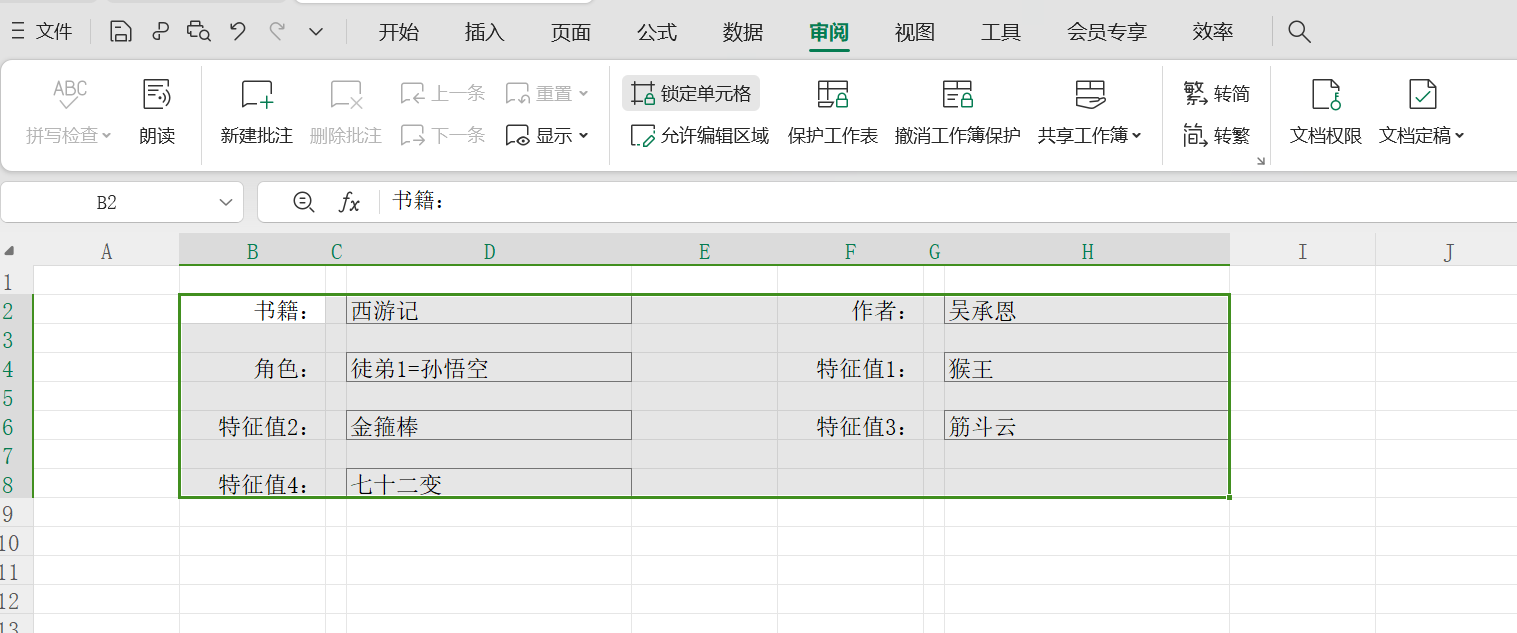Select the 特征值1： label cell

coord(851,369)
